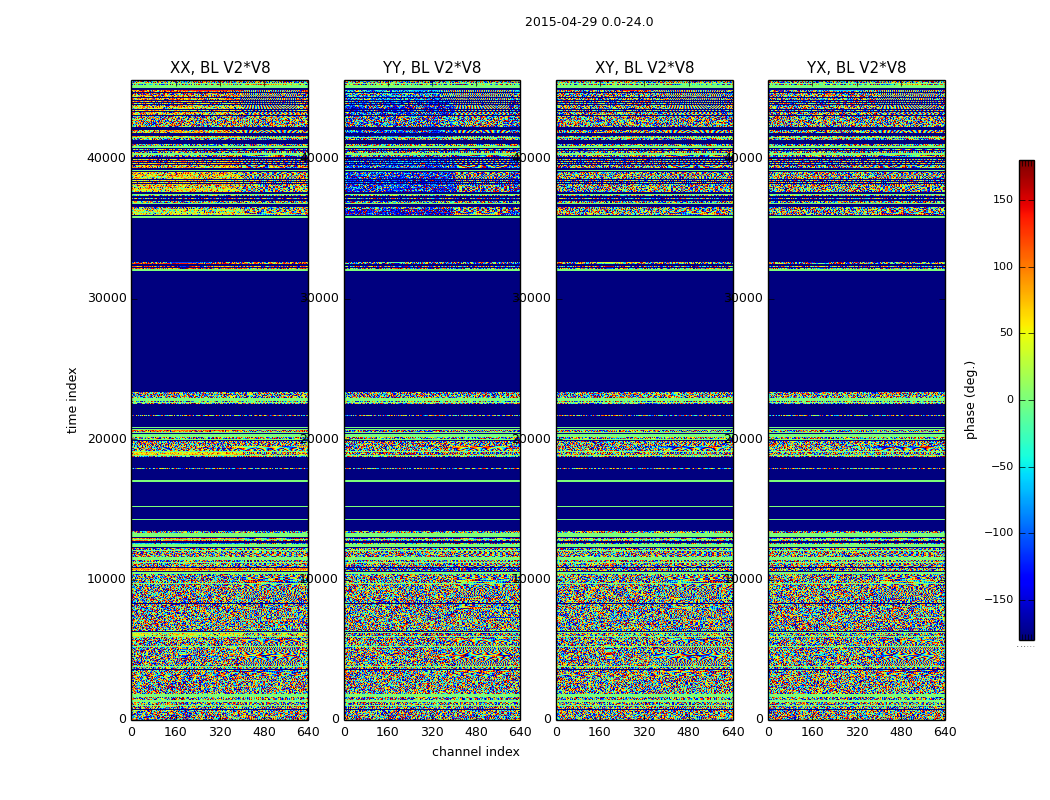The width and height of the screenshot is (1050, 800).
Task: Click the −100 tick label on the colorbar
Action: coord(996,533)
